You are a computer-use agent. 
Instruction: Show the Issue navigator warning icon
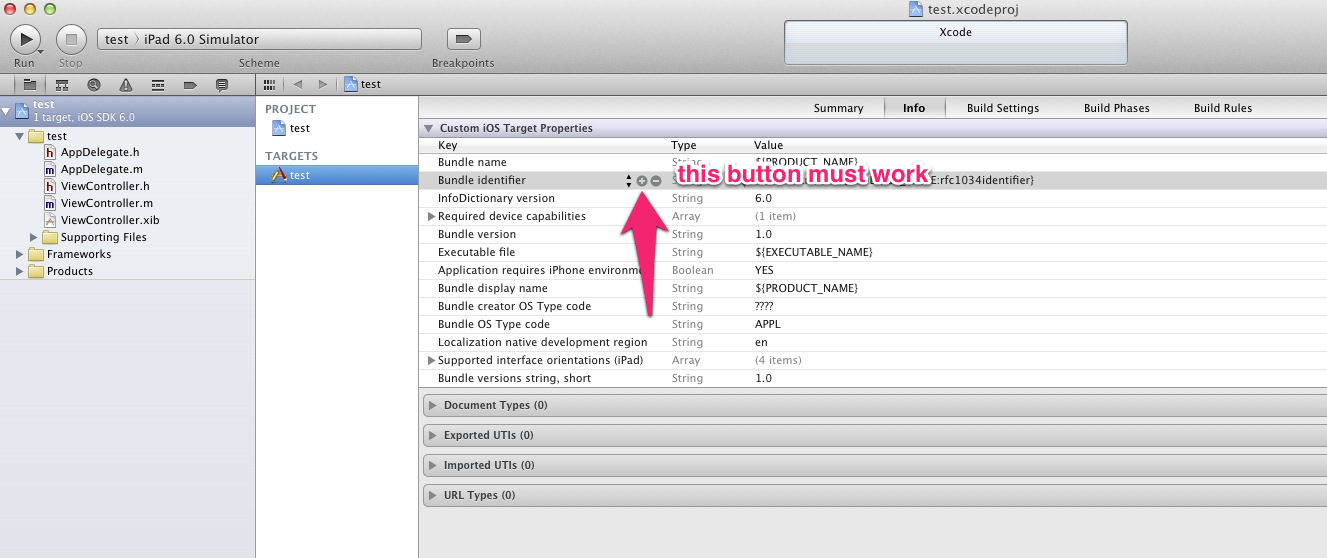[126, 85]
